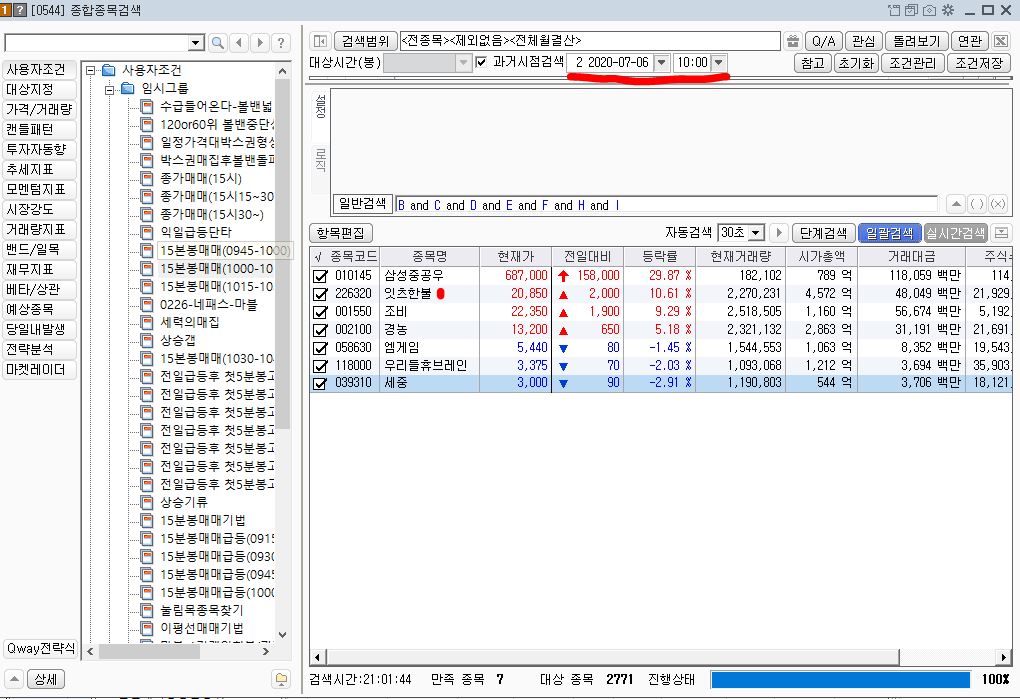The height and width of the screenshot is (699, 1020).
Task: Select the 마켓레이더 category tab
Action: coord(39,370)
